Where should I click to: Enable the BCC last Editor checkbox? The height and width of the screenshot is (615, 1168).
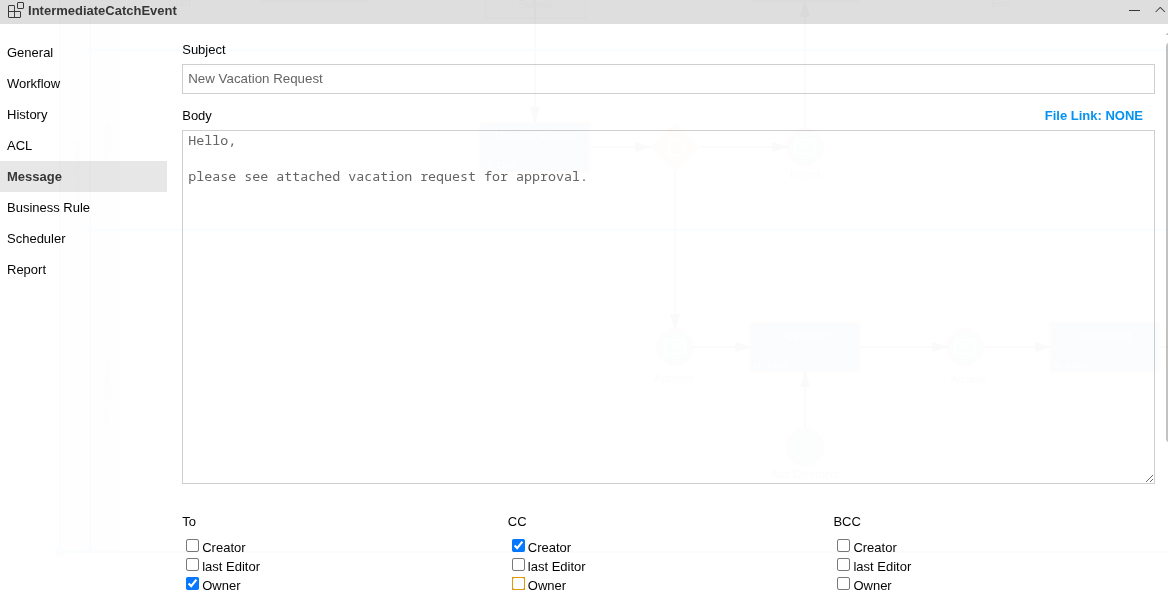point(844,565)
